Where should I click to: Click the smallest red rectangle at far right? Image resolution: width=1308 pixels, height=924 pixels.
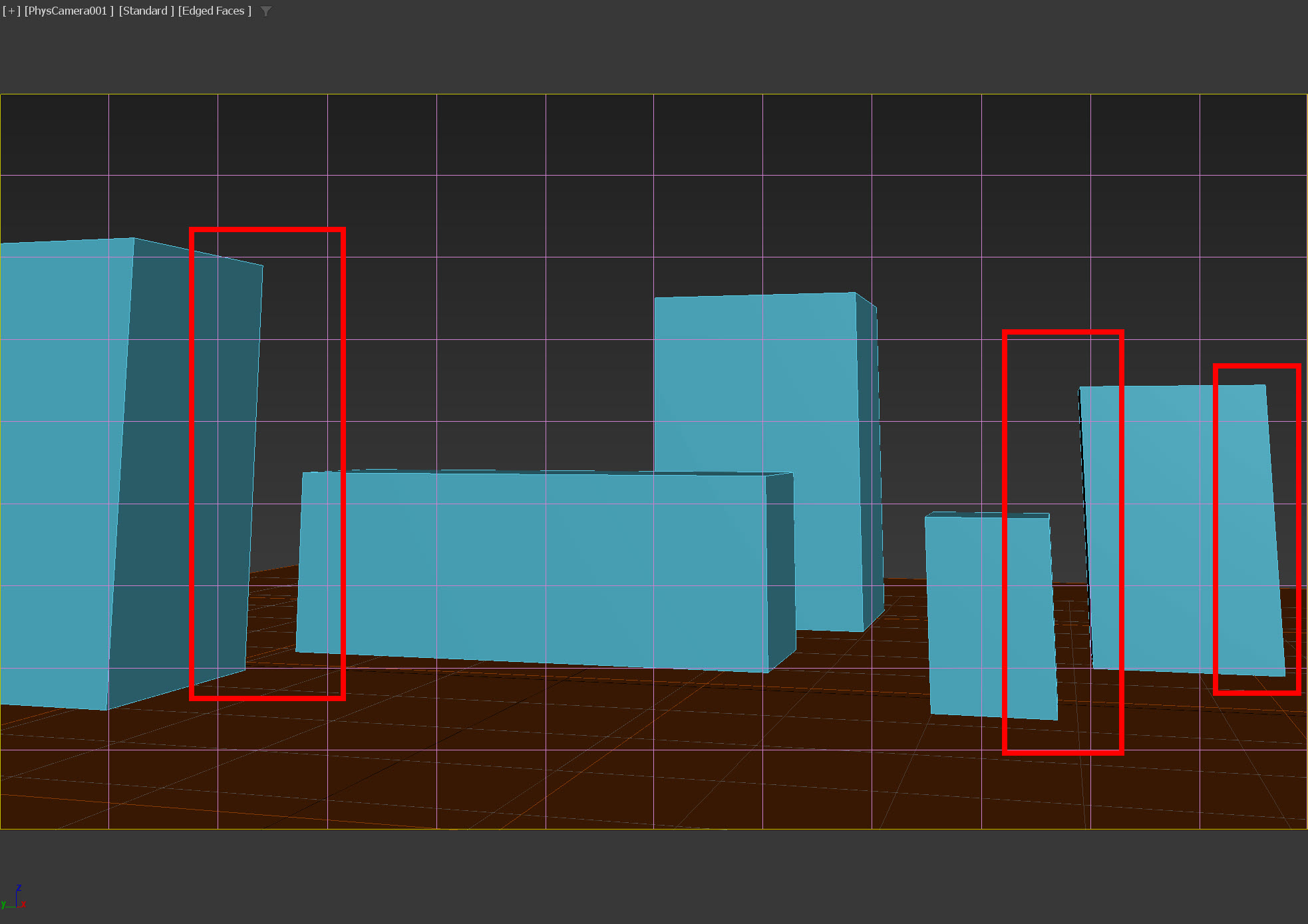1298,532
